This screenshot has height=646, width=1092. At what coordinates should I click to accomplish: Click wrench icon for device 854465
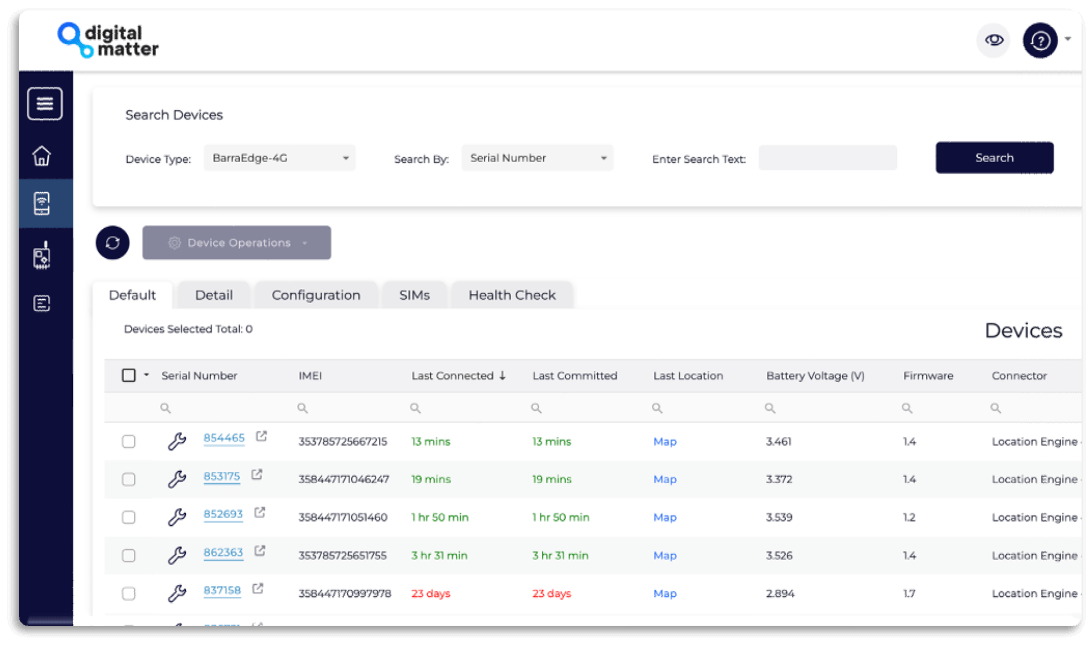[177, 441]
